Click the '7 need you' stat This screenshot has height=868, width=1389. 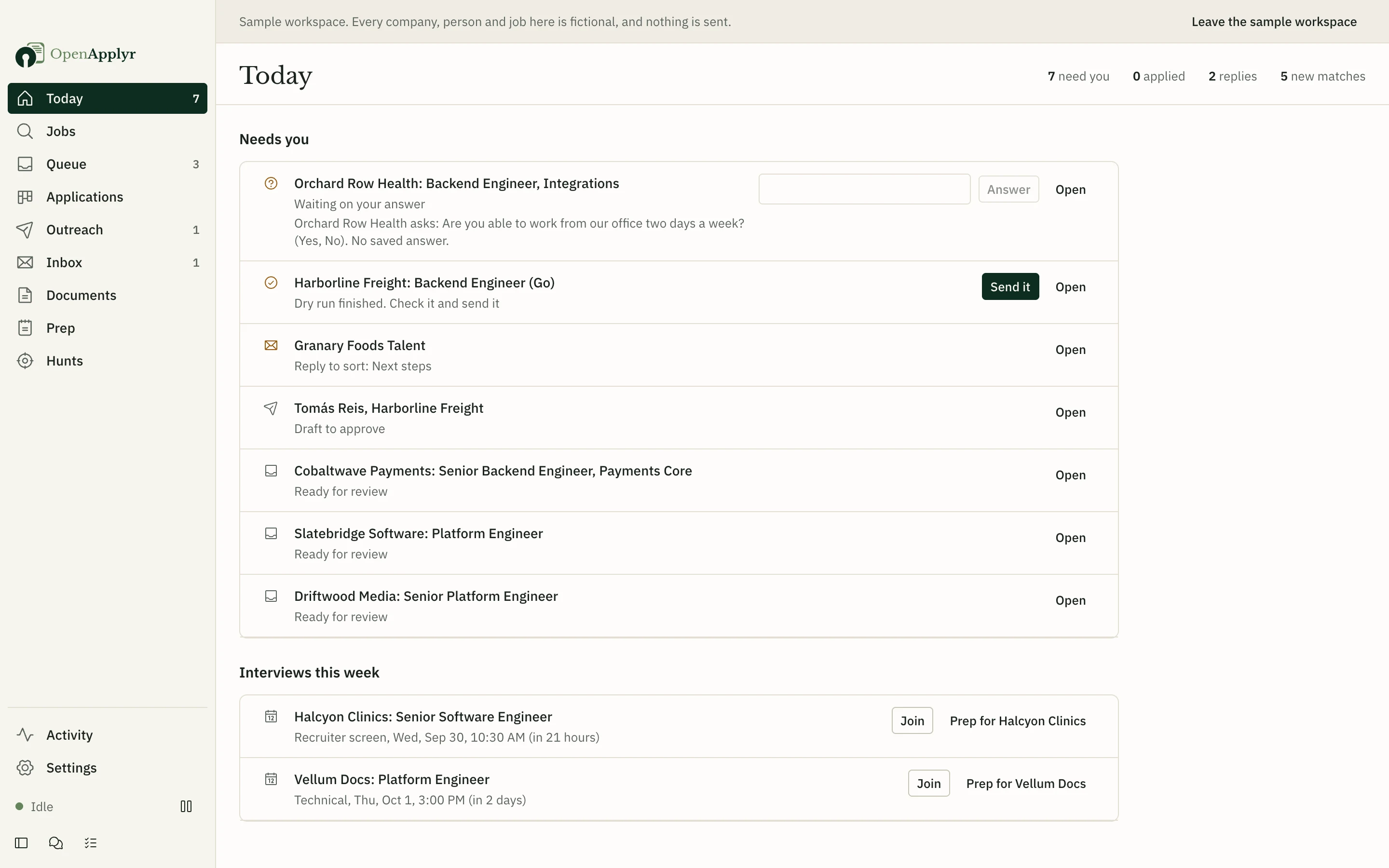(1078, 76)
